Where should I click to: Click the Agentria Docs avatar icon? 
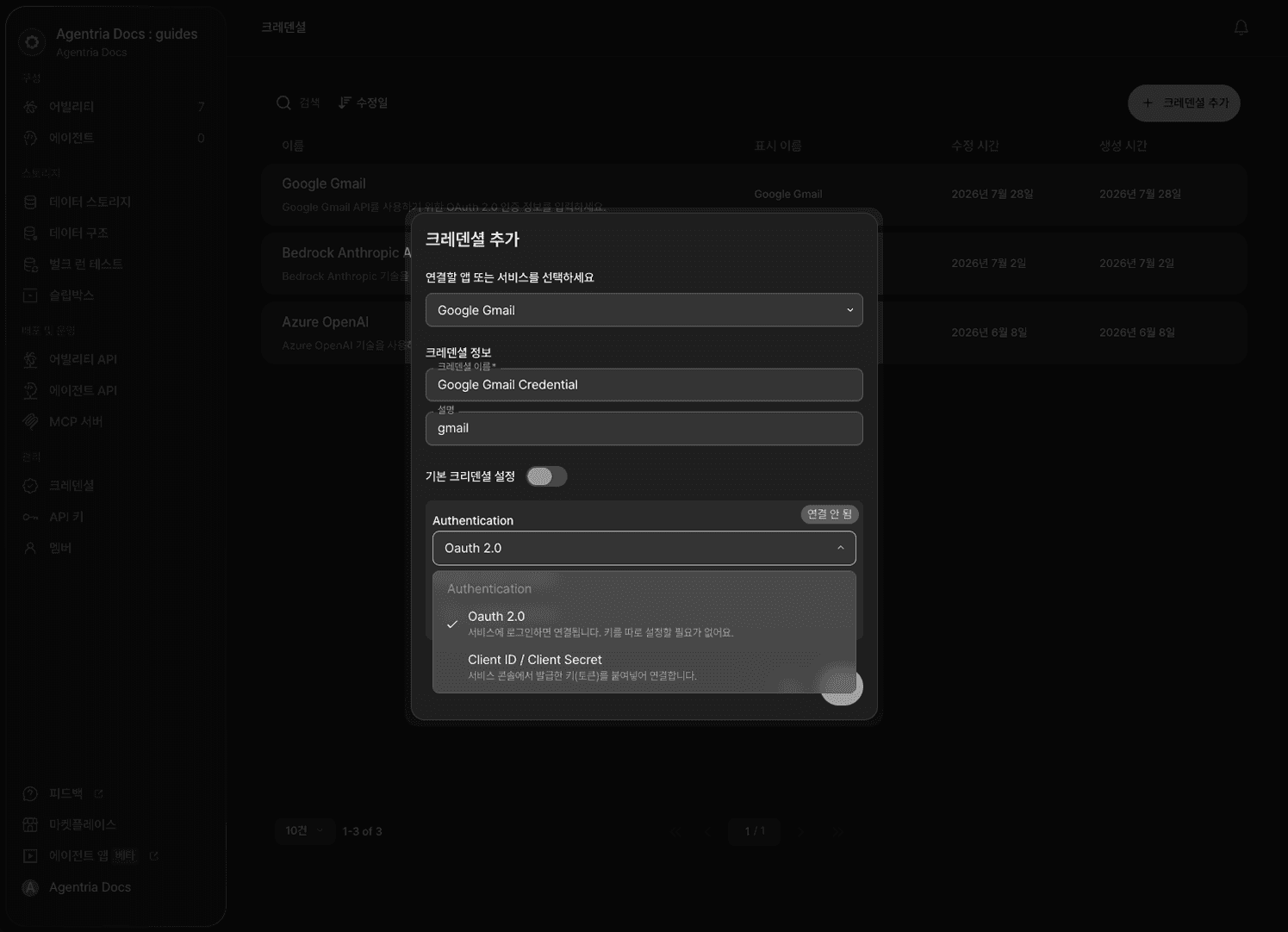point(31,887)
